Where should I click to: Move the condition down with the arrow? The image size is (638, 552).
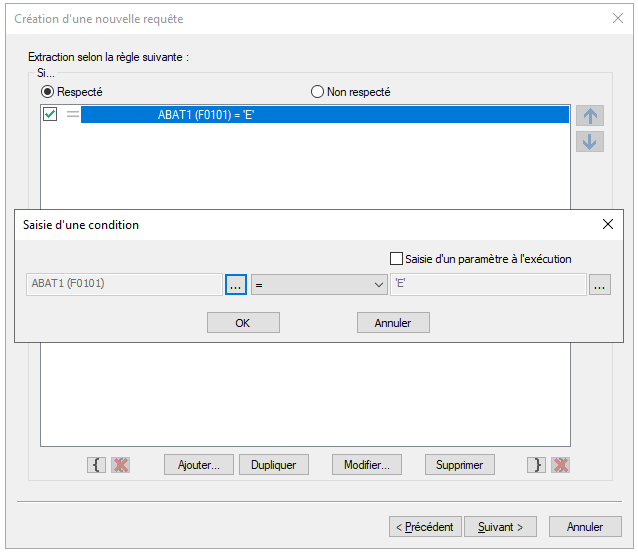point(590,142)
